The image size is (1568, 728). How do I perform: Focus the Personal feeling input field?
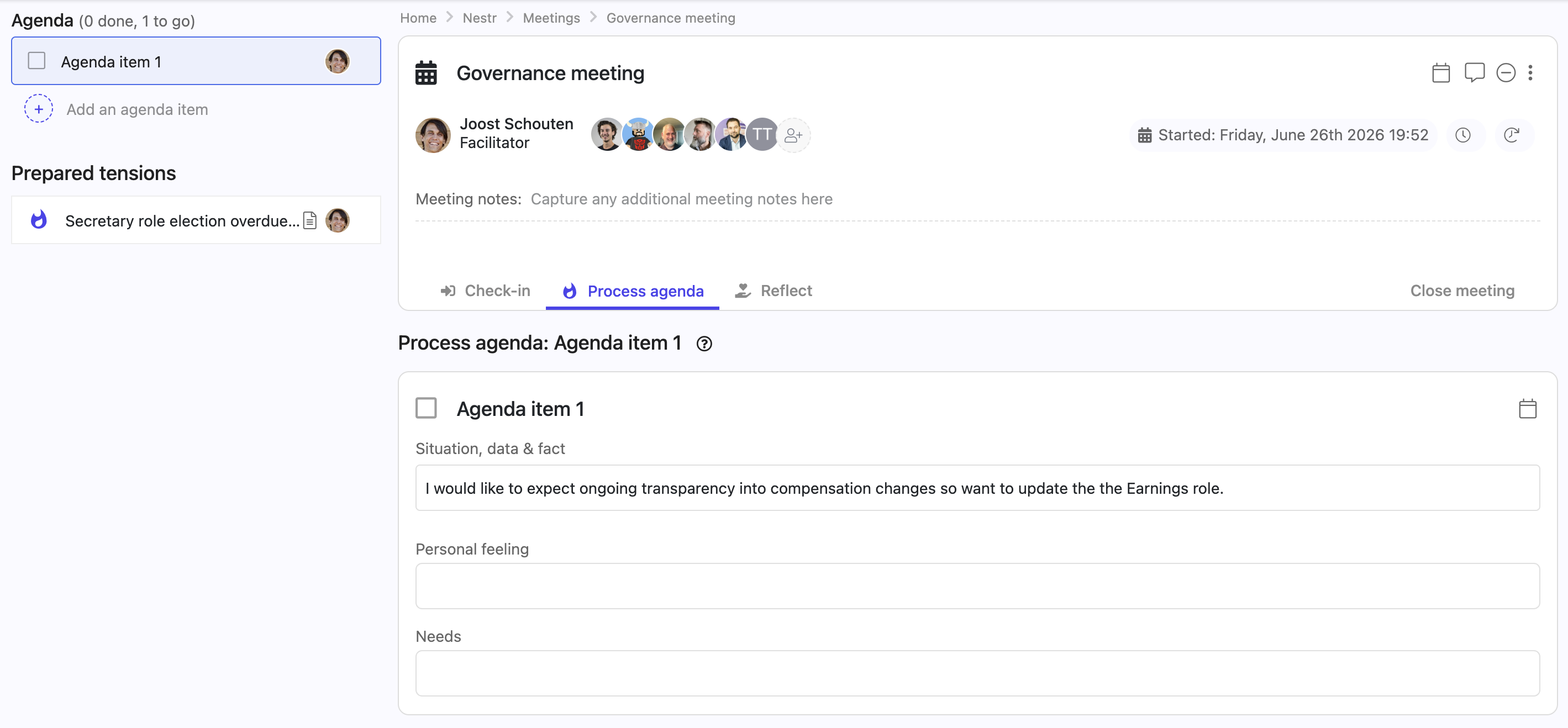(977, 585)
